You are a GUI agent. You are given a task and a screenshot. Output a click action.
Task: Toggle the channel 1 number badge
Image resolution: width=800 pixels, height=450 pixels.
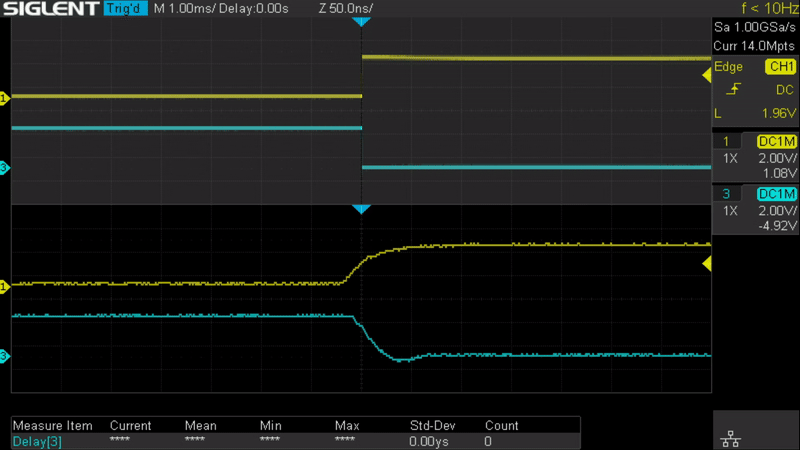727,141
